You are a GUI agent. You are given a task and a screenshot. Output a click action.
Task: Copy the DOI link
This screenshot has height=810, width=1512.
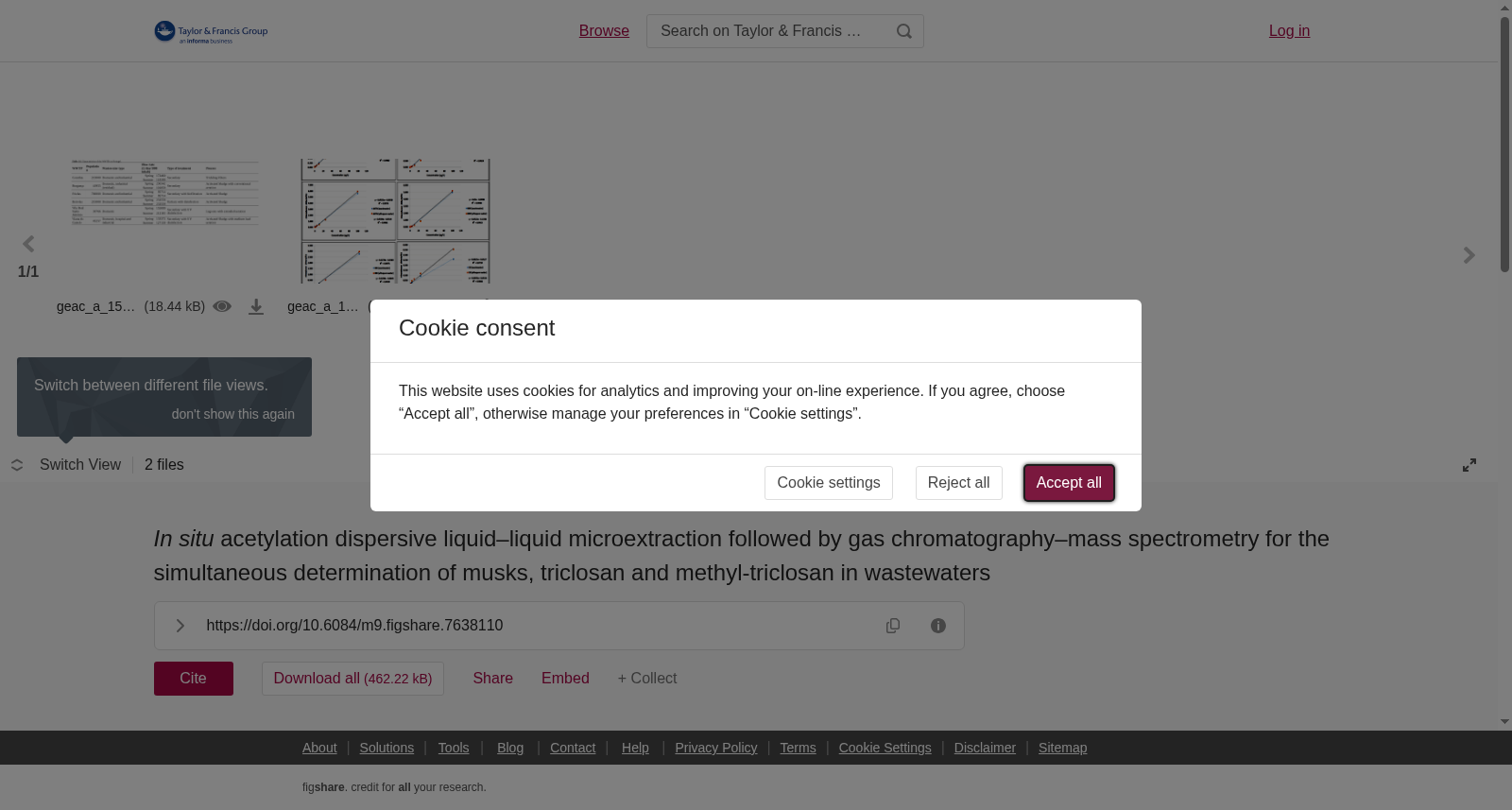pos(893,626)
